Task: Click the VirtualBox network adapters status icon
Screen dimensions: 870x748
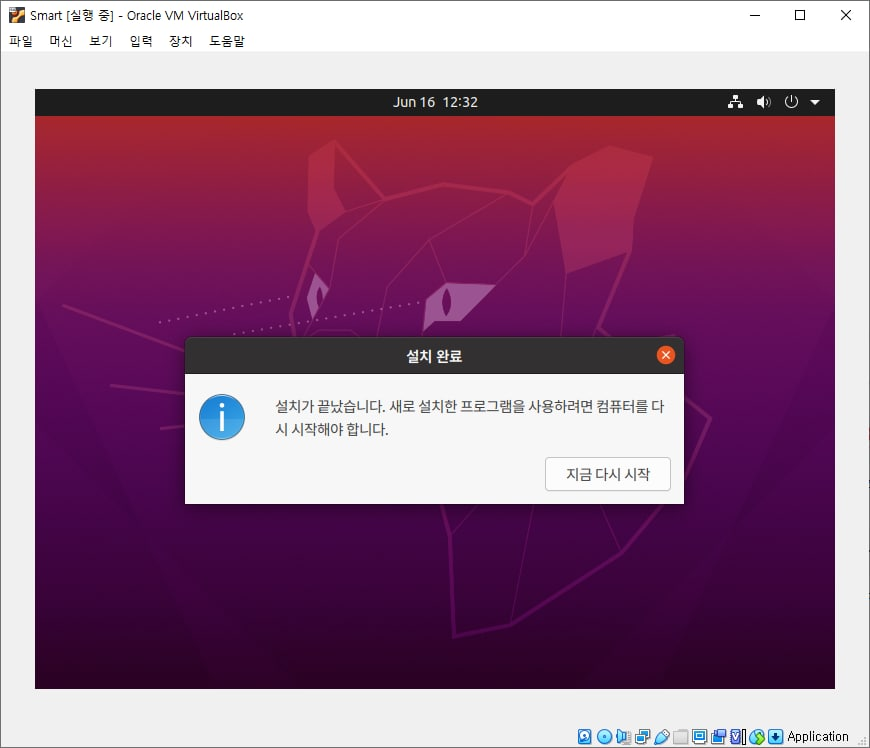Action: [x=643, y=736]
